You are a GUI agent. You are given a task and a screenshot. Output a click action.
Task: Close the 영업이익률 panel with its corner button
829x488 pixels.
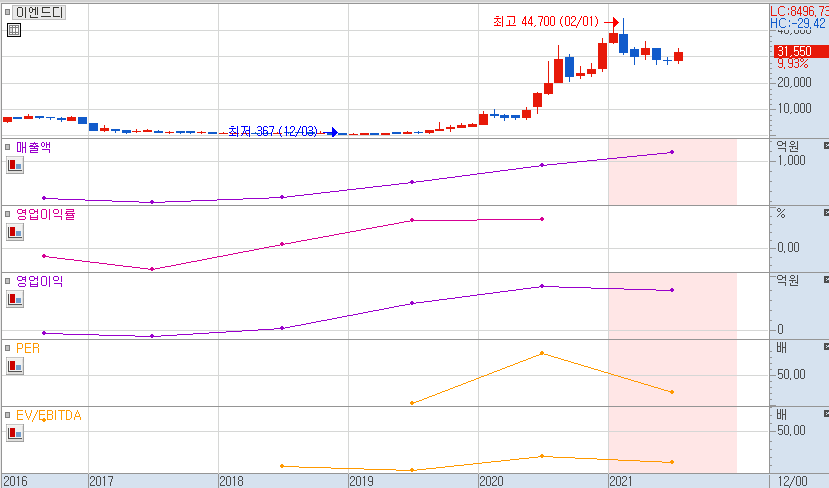(826, 213)
